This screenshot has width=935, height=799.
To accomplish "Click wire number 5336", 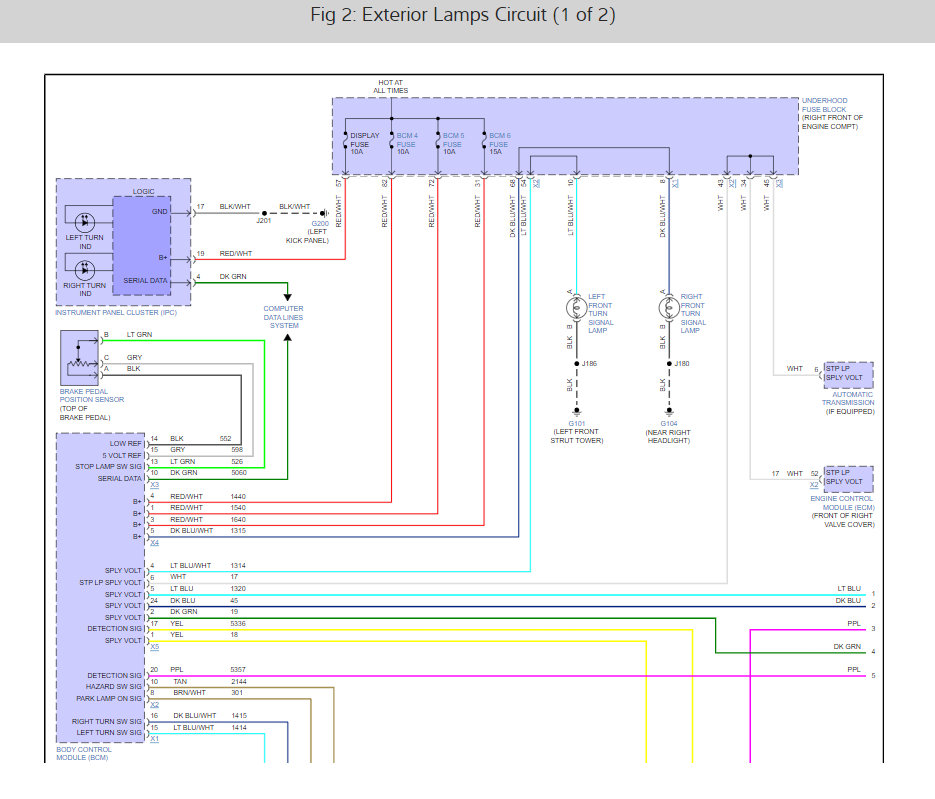I will pyautogui.click(x=238, y=624).
